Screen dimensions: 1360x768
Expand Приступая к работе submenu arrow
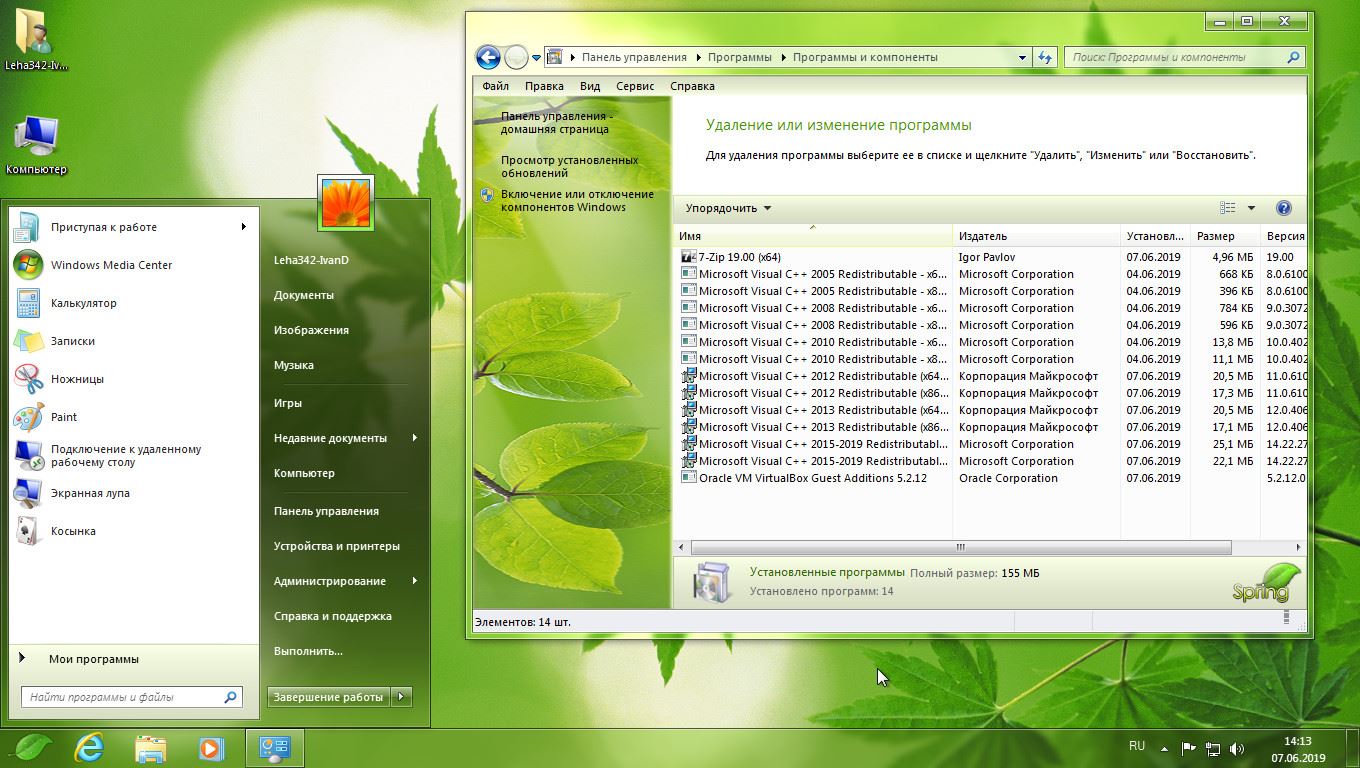tap(243, 227)
